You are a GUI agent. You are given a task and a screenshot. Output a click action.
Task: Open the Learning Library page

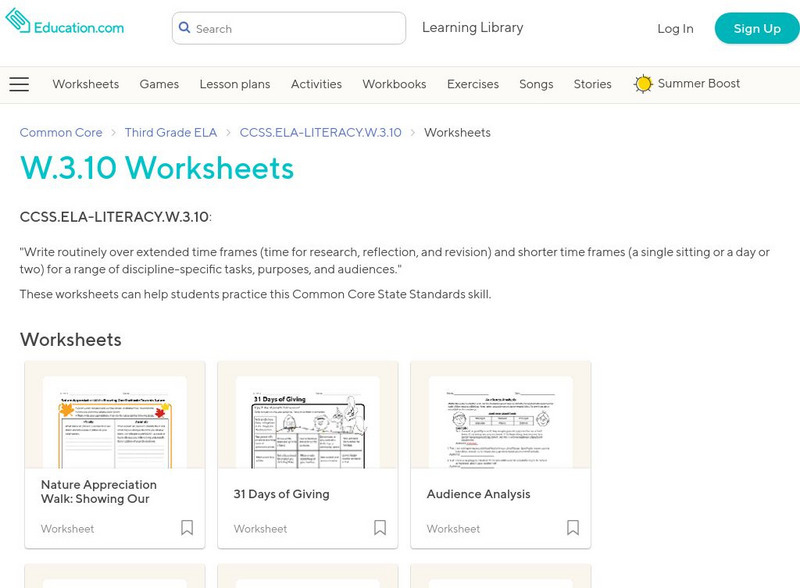(x=471, y=28)
